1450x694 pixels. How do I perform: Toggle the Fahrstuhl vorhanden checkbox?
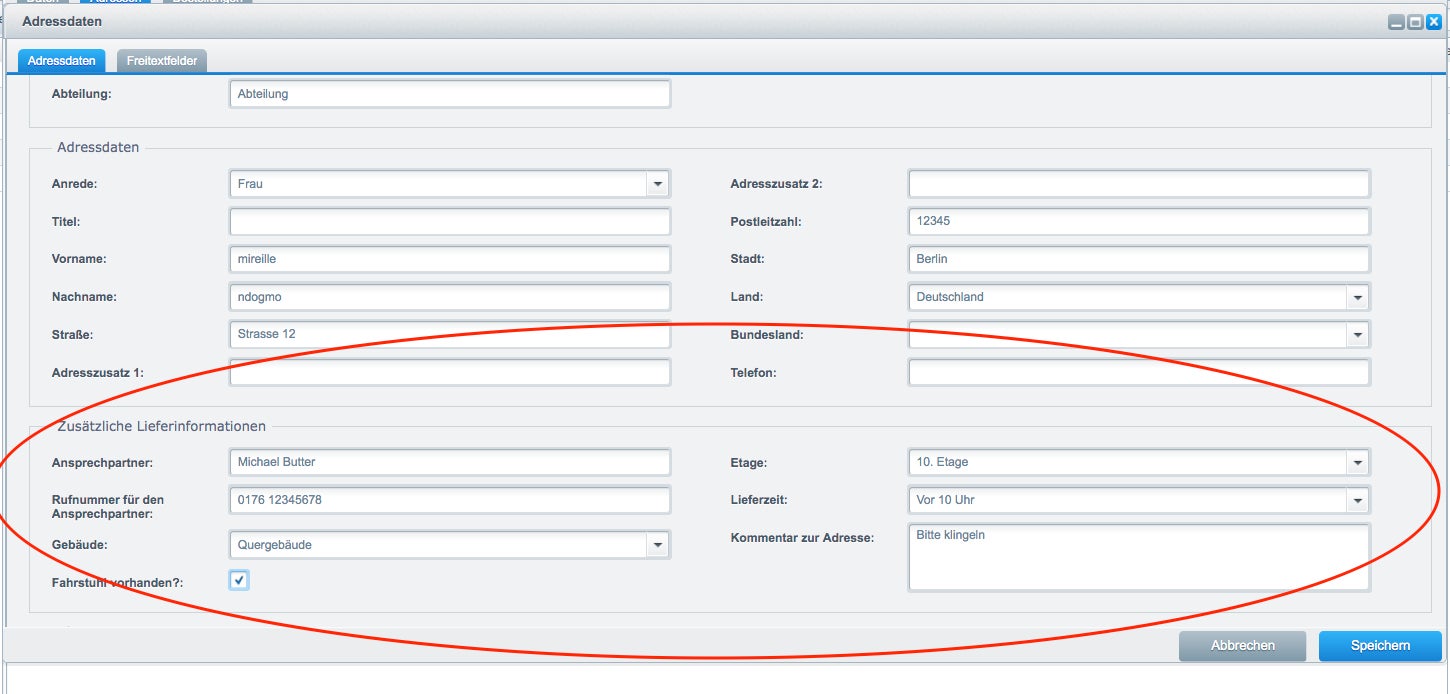pyautogui.click(x=239, y=580)
